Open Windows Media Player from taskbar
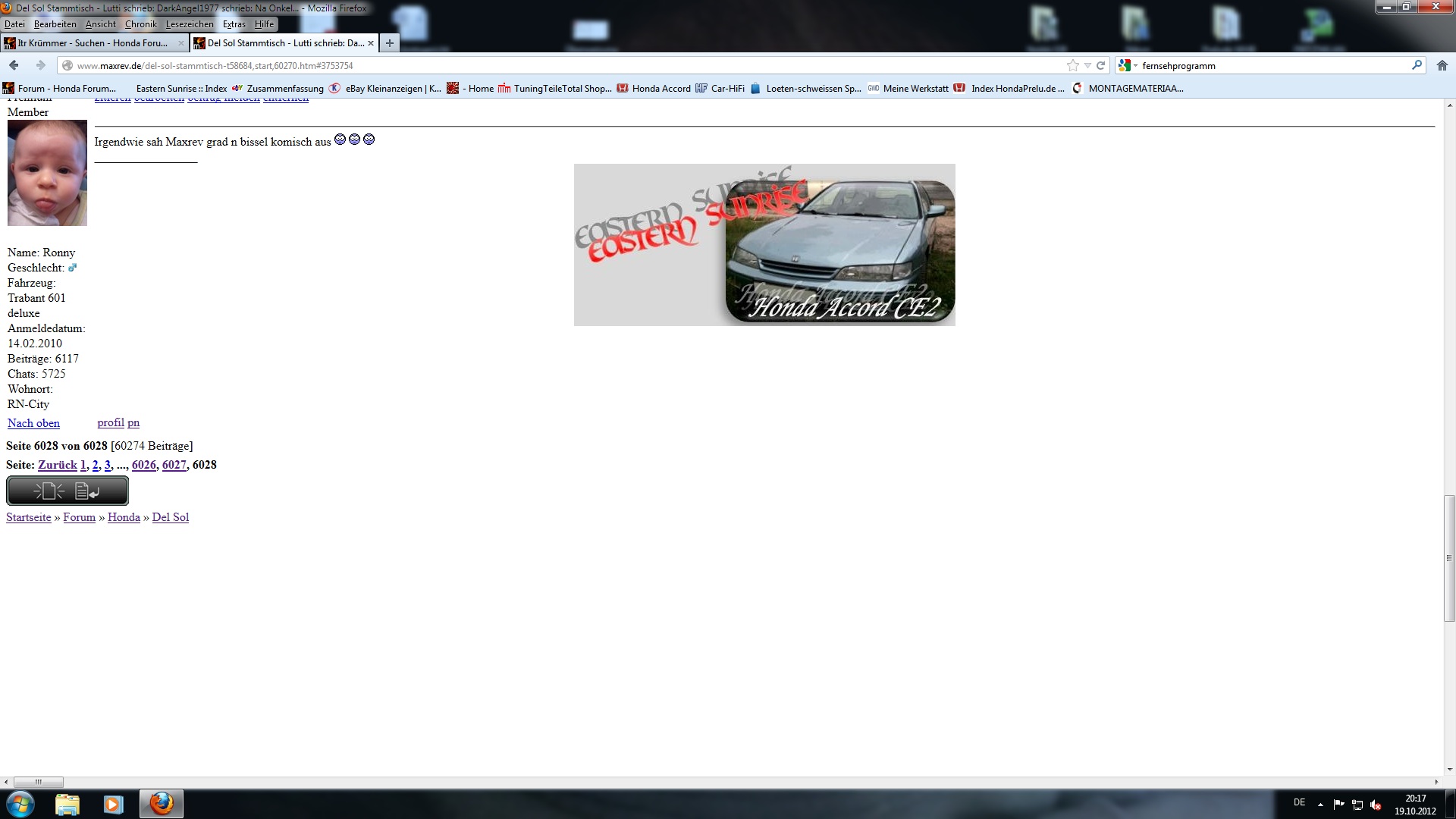Screen dimensions: 1456x819 tap(113, 804)
